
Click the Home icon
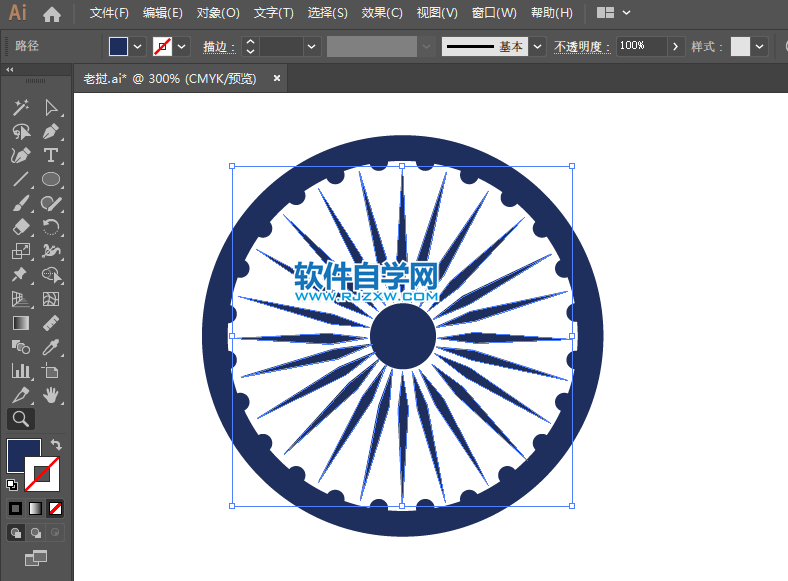coord(52,14)
